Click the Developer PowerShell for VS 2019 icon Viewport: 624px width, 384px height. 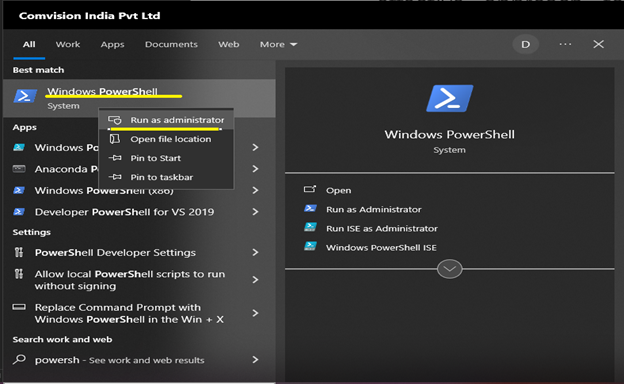[19, 212]
